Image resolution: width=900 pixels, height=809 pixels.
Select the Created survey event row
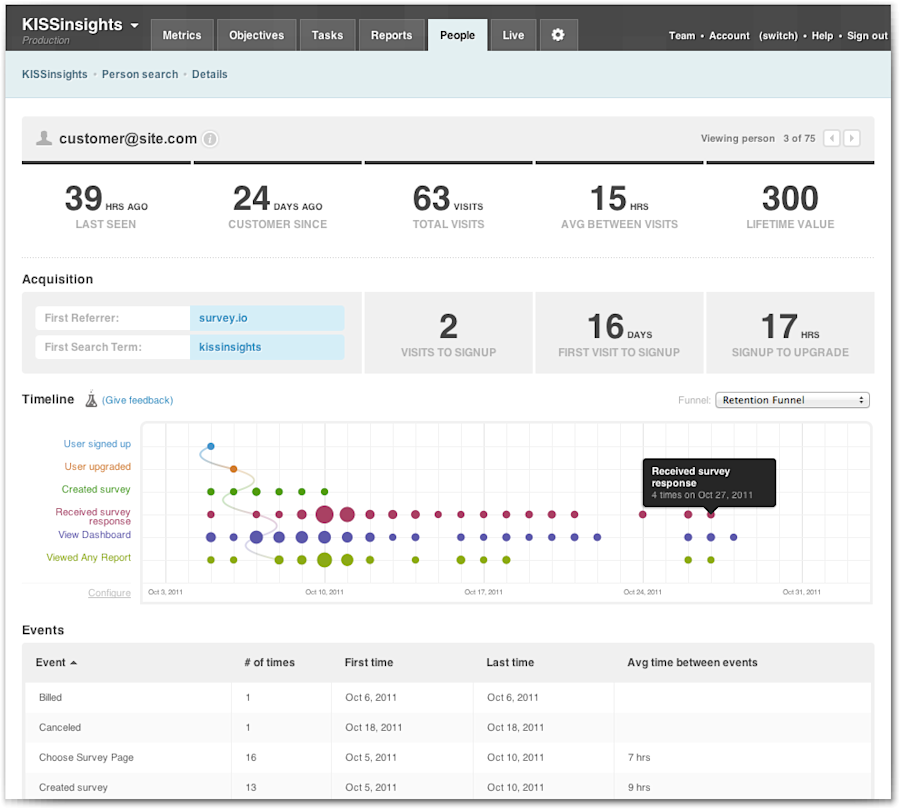[x=448, y=786]
